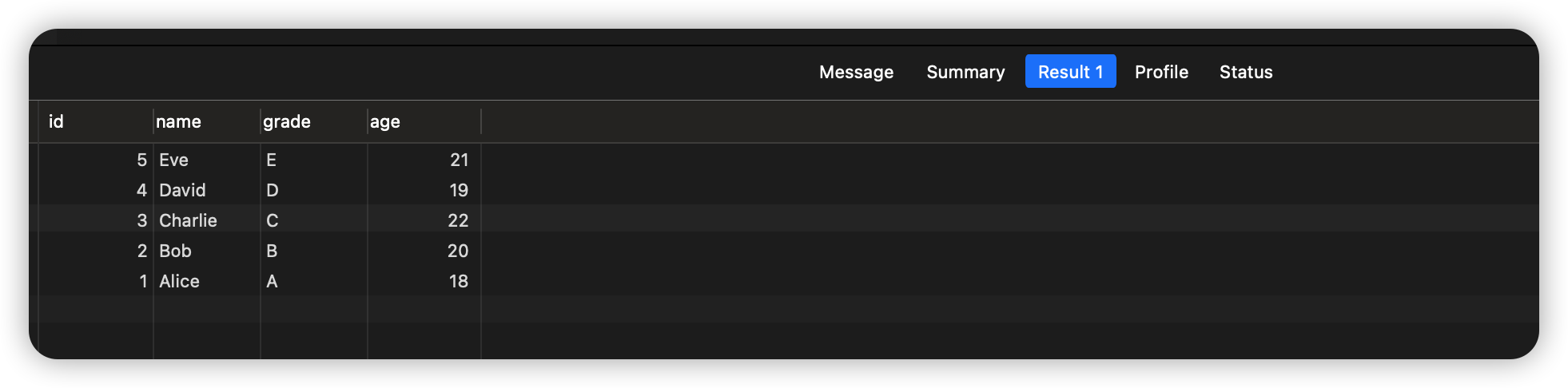Select the age value 22 cell
The width and height of the screenshot is (1568, 388).
click(458, 220)
